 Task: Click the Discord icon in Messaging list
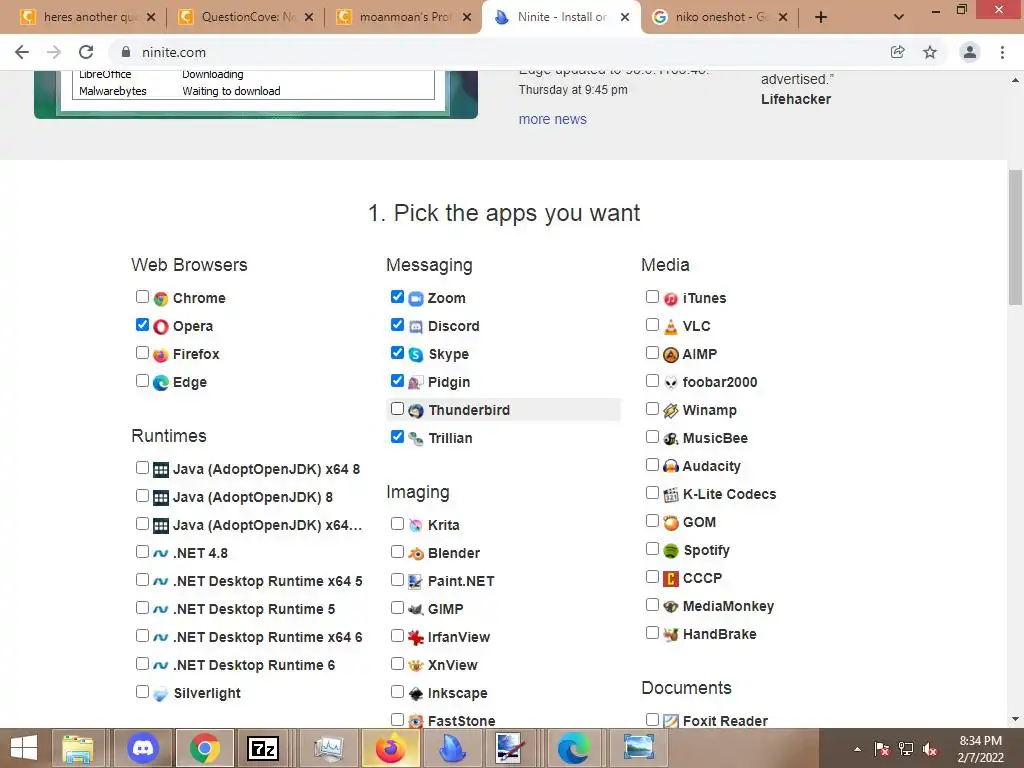[x=416, y=327]
